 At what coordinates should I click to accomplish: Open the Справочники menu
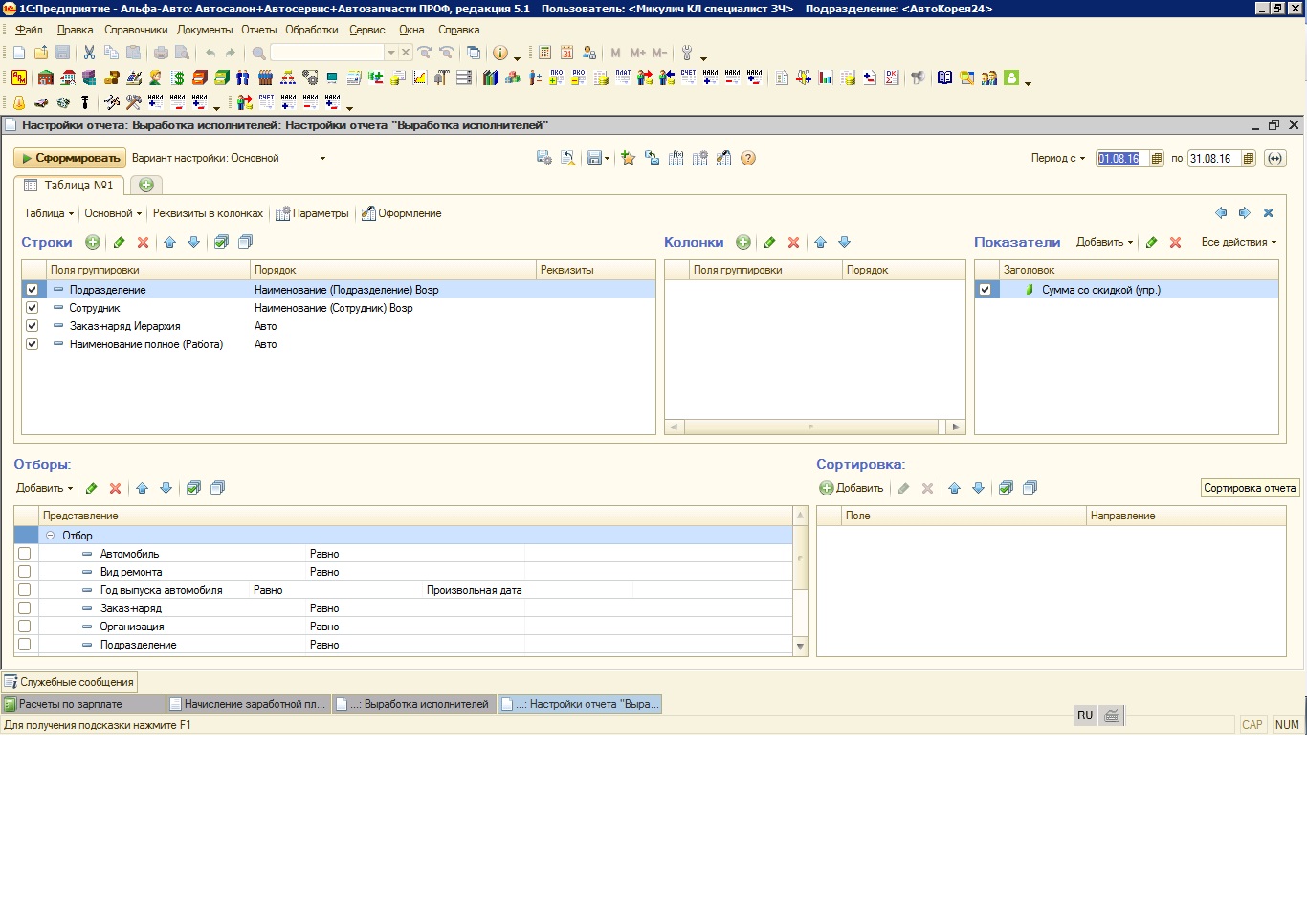coord(136,30)
